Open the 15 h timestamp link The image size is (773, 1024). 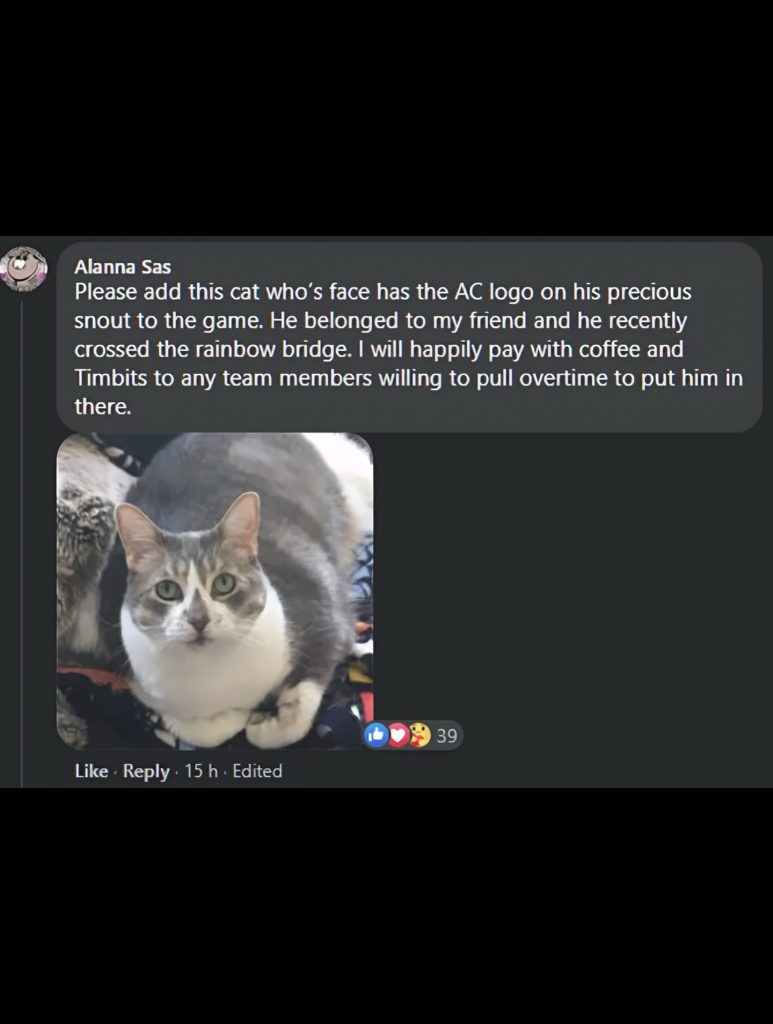point(200,771)
